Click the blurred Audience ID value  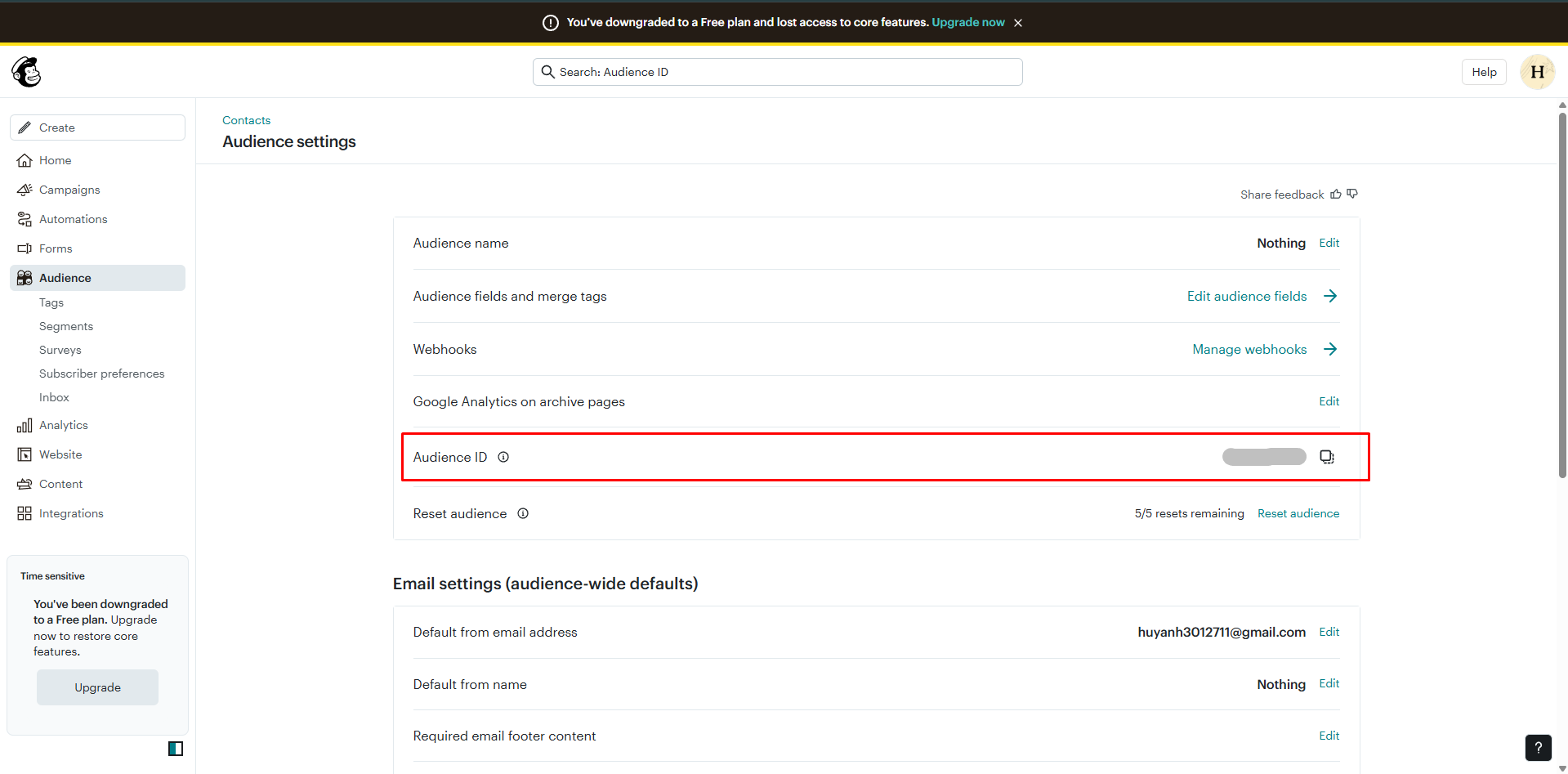click(x=1264, y=457)
